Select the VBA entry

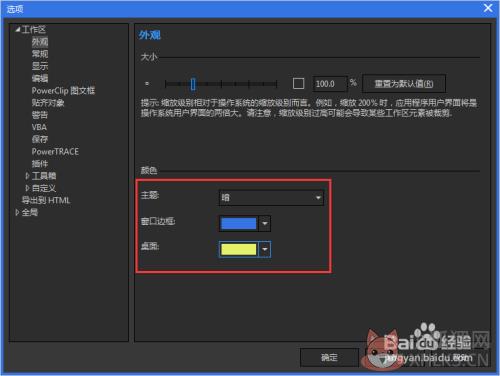tap(39, 127)
